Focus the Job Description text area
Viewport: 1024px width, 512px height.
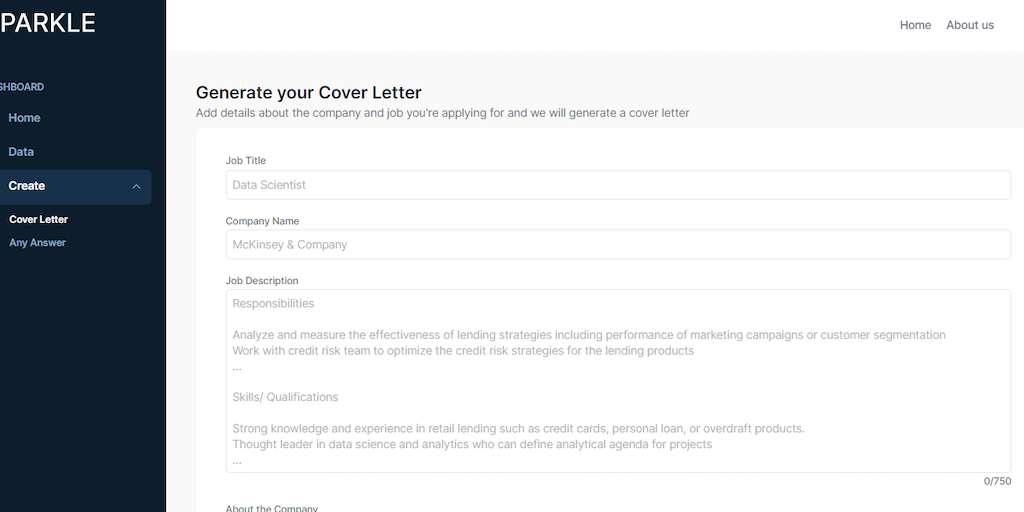click(x=618, y=381)
